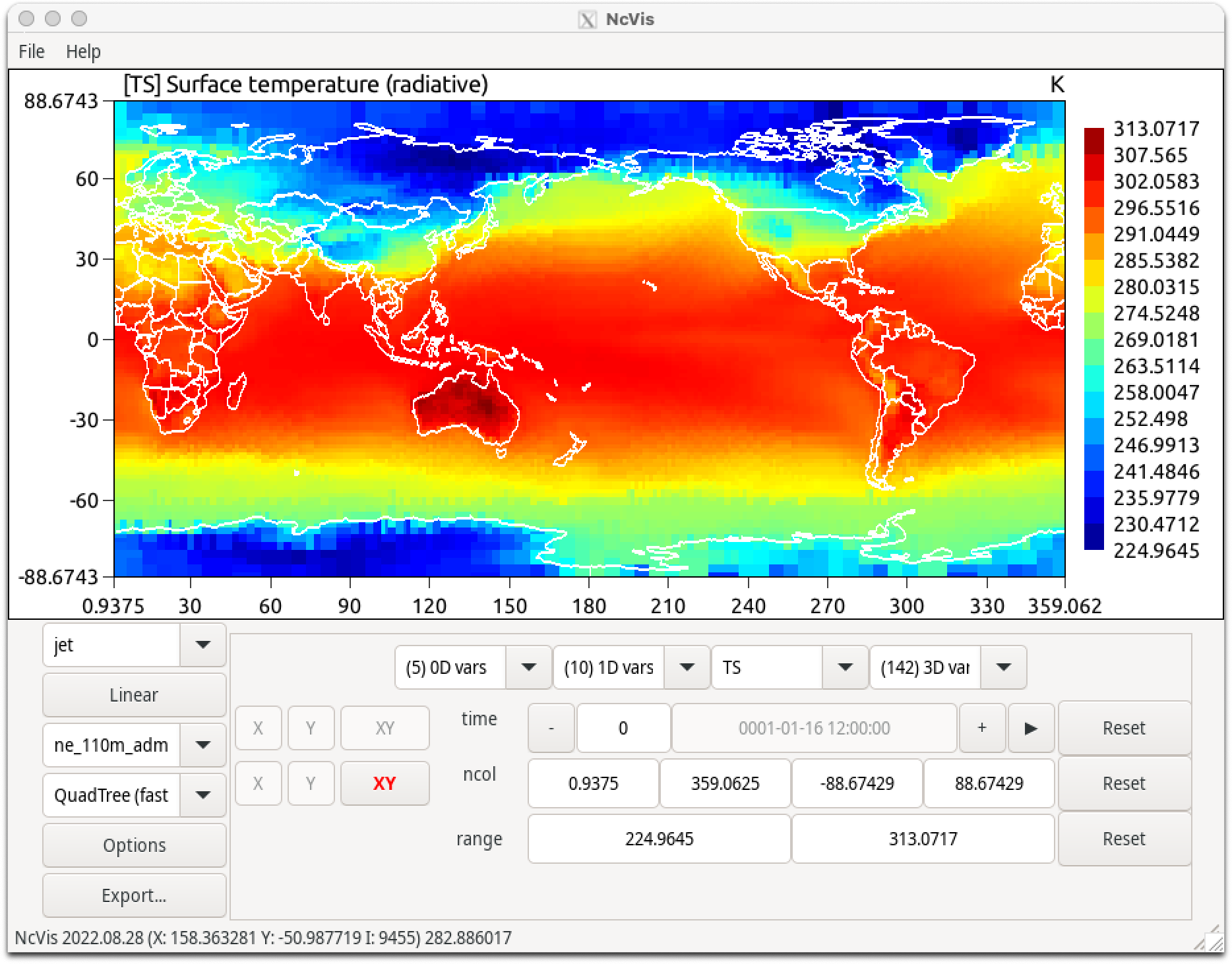This screenshot has height=964, width=1232.
Task: Toggle the X axis button for ncol
Action: click(259, 783)
